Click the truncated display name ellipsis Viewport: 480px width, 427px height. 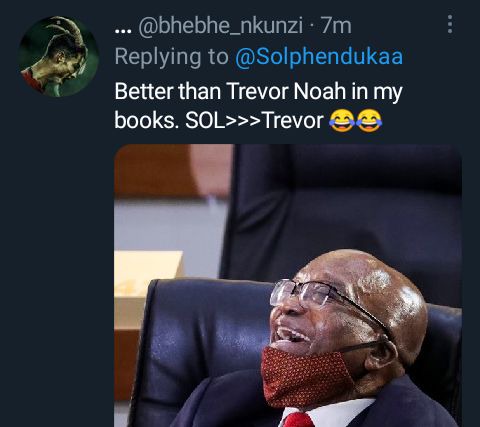[123, 30]
